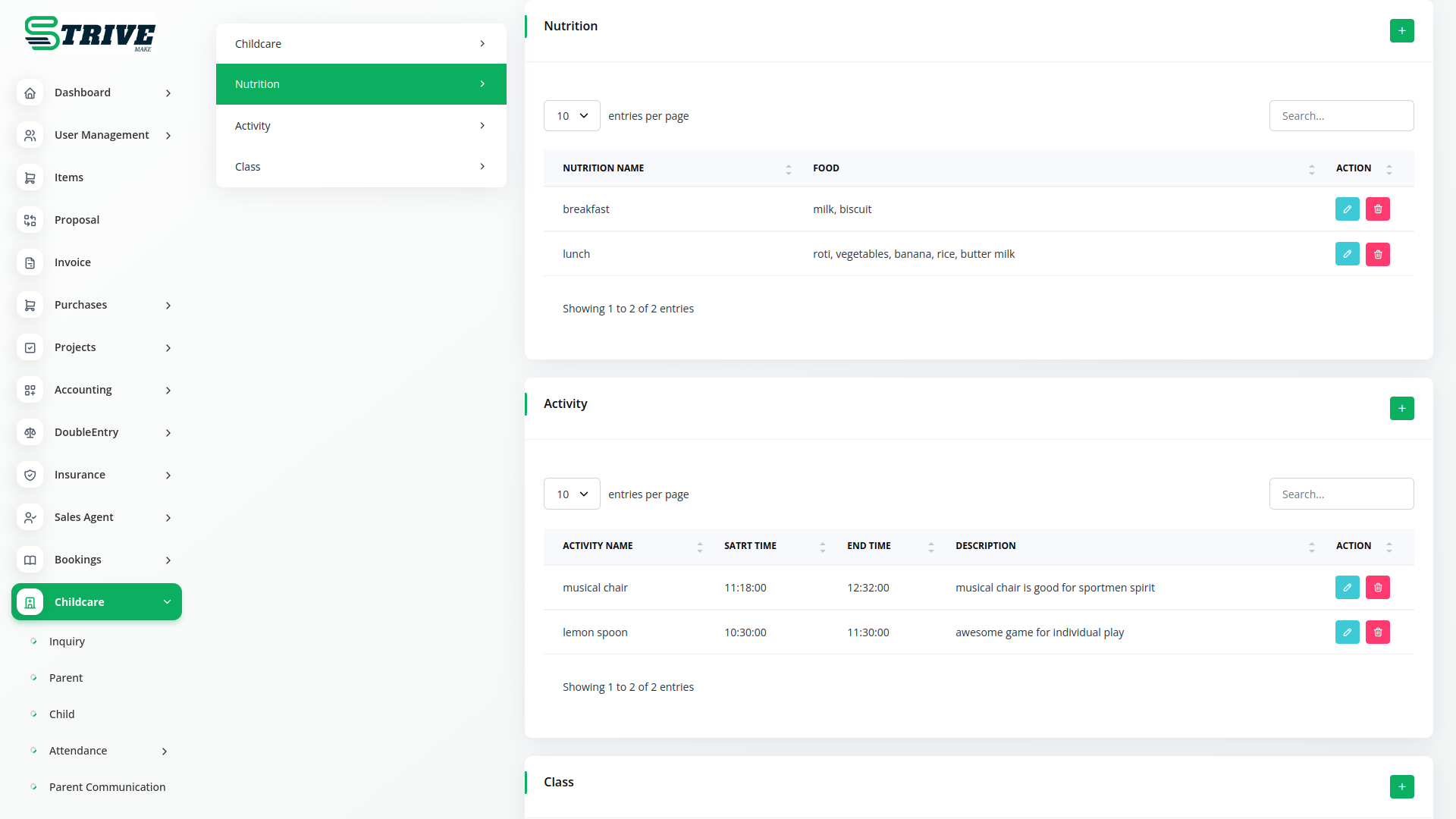
Task: Click the Dashboard home icon
Action: pos(30,93)
